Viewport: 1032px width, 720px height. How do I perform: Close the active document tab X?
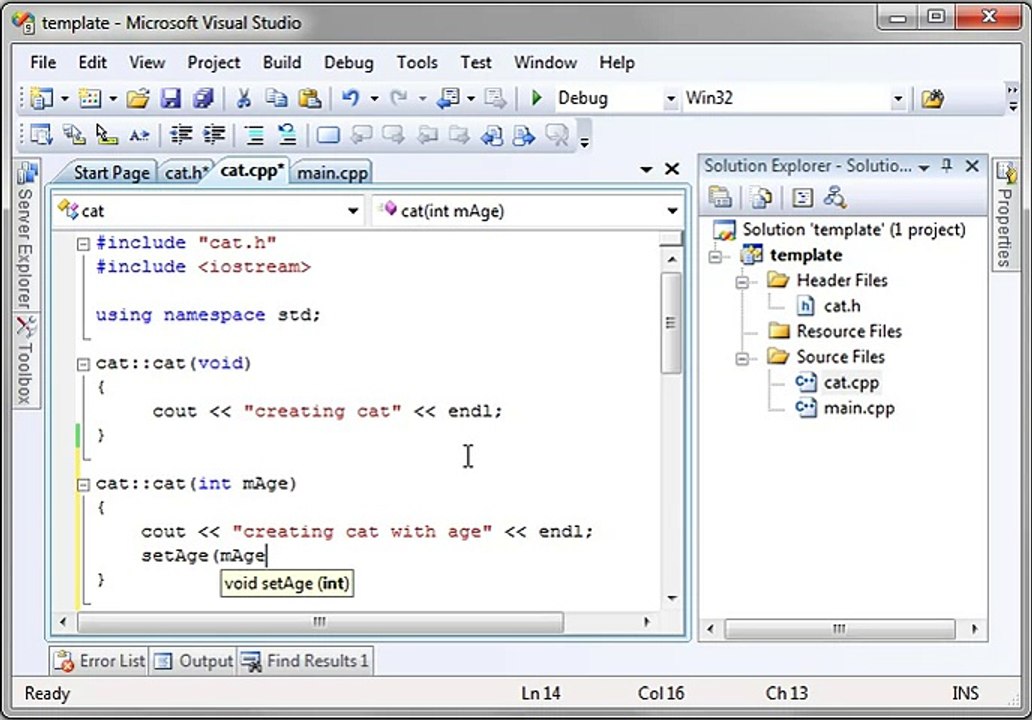(x=671, y=169)
